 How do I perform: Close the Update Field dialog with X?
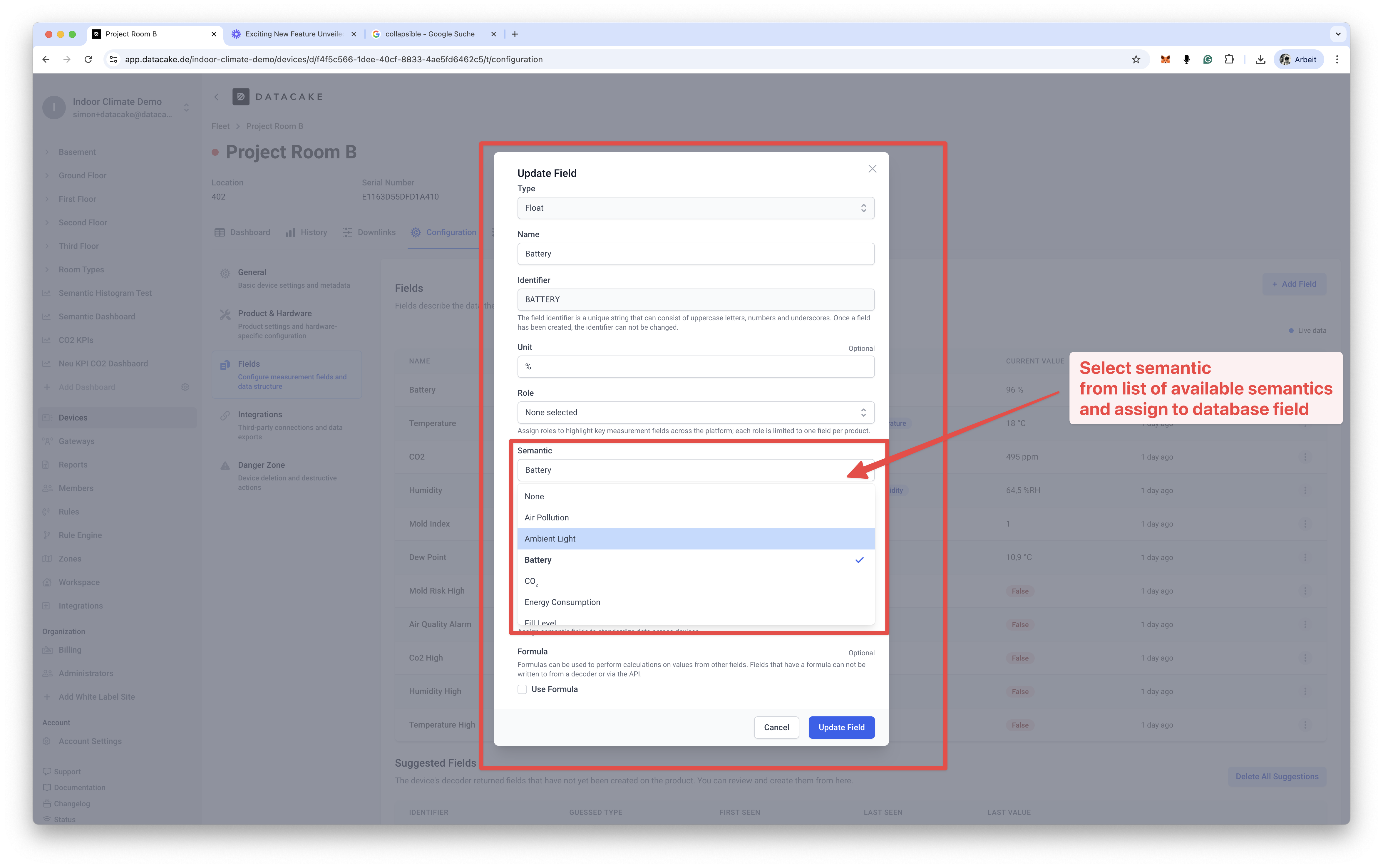(872, 169)
